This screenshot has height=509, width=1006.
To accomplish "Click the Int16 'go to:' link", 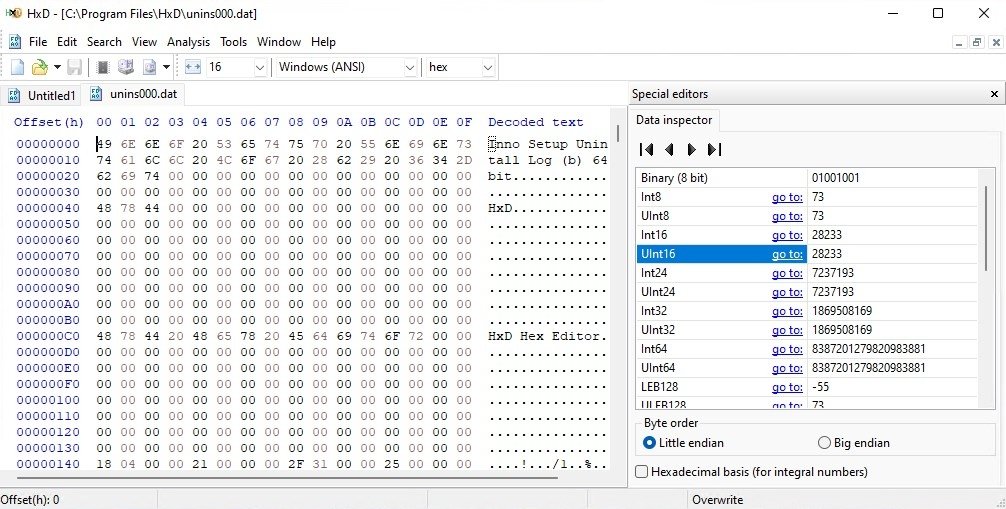I will point(787,235).
